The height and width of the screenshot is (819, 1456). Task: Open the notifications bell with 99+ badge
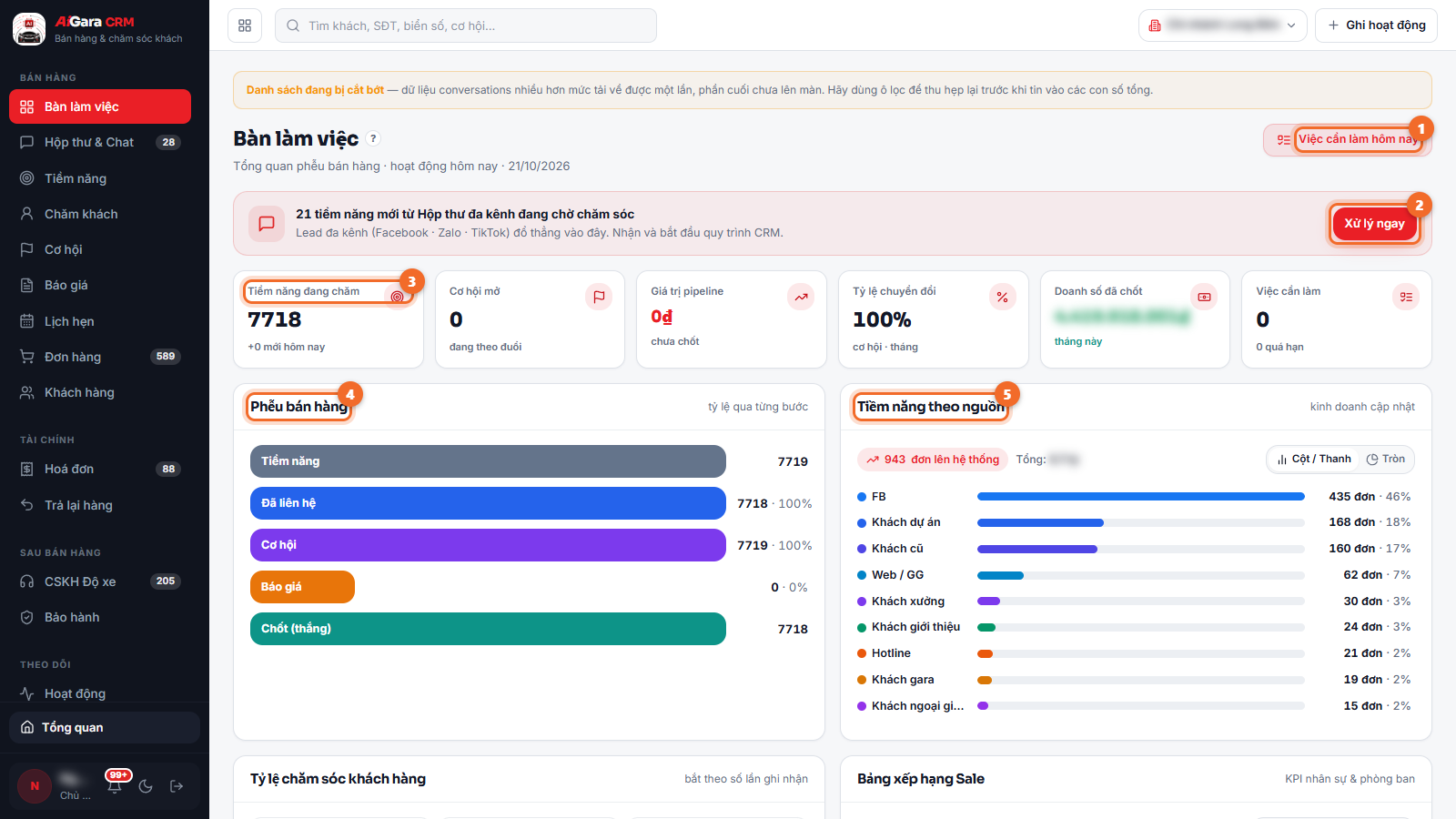(115, 786)
